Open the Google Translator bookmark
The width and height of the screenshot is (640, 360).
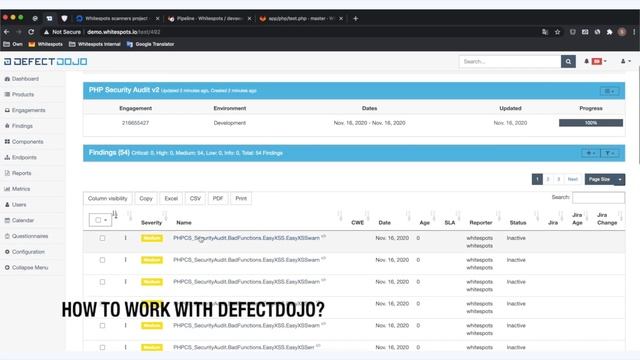pyautogui.click(x=150, y=44)
